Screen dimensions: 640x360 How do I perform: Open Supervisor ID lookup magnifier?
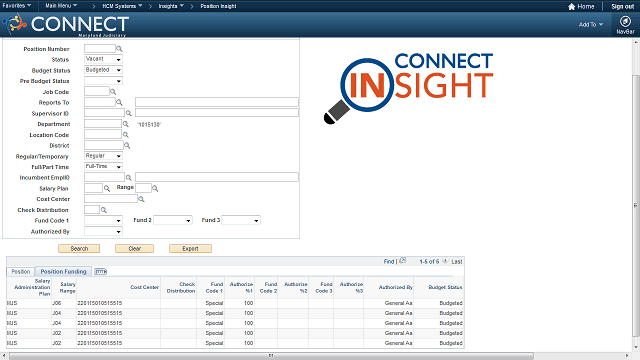coord(129,113)
